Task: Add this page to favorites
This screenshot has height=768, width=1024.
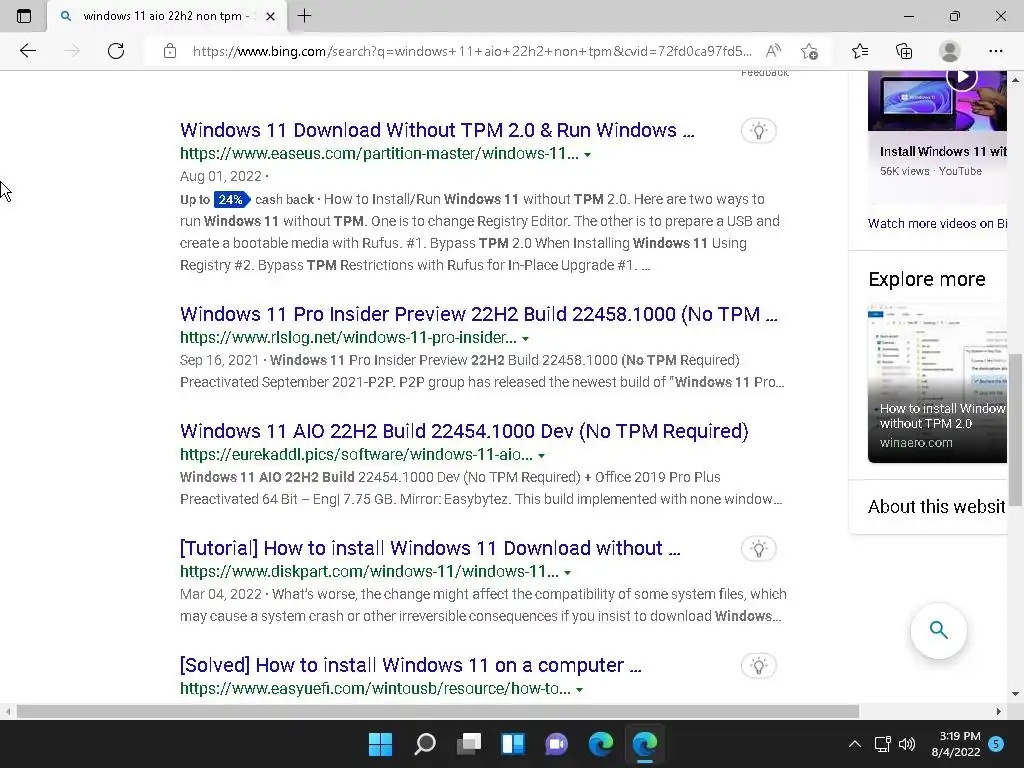Action: click(809, 51)
